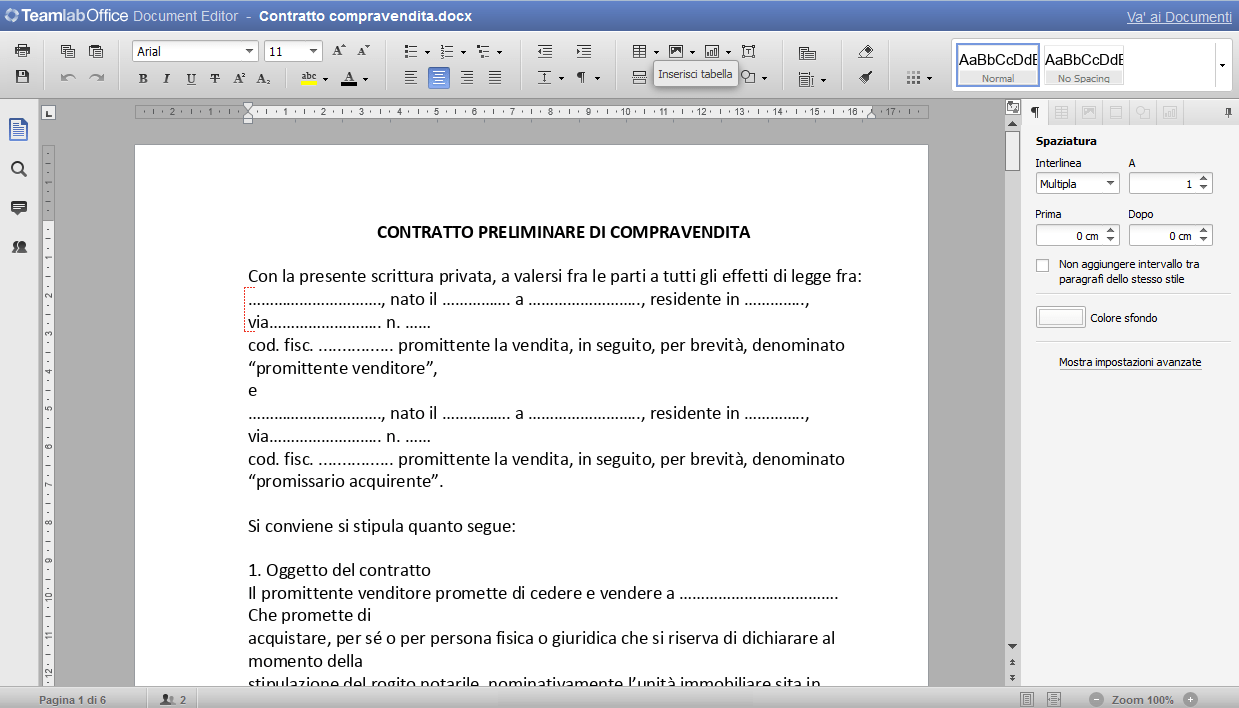
Task: Open the Colore sfondo color swatch
Action: (1061, 317)
